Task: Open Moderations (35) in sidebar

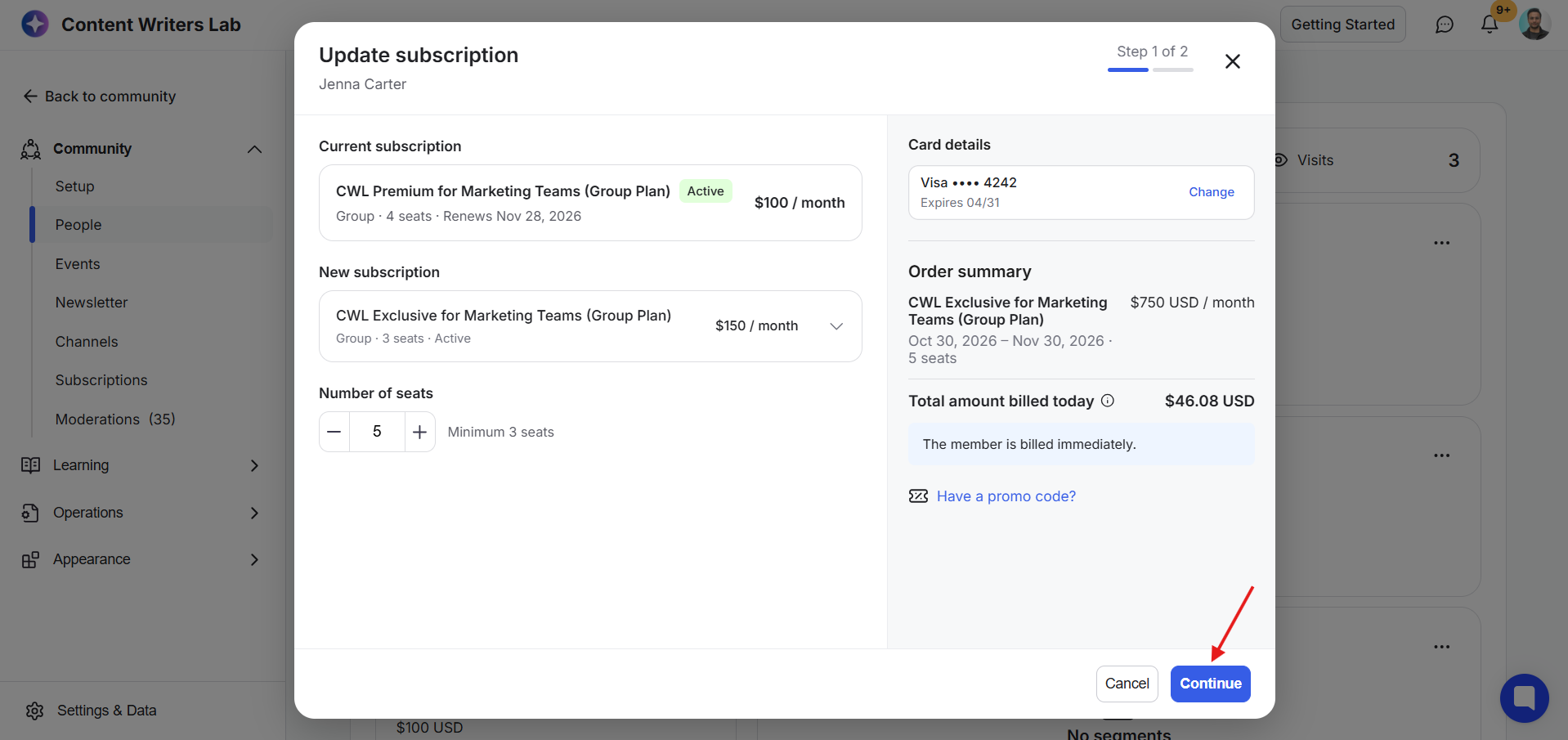Action: pos(115,419)
